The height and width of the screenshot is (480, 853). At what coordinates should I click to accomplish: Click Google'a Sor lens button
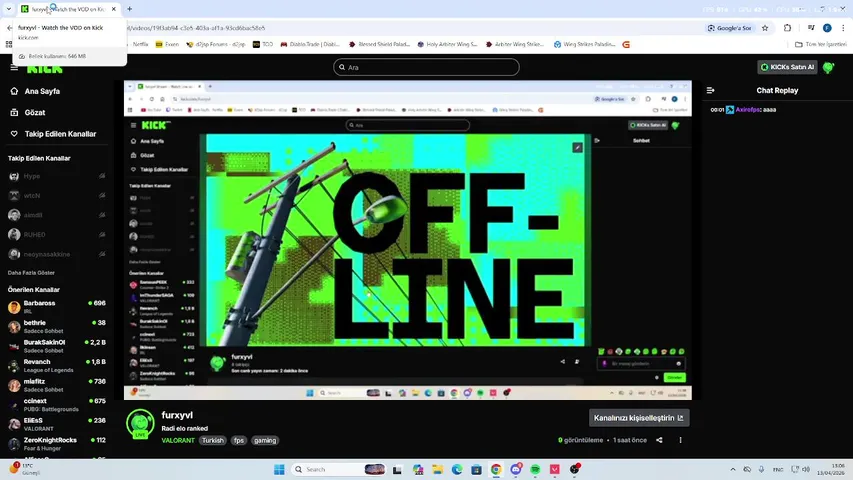click(730, 28)
